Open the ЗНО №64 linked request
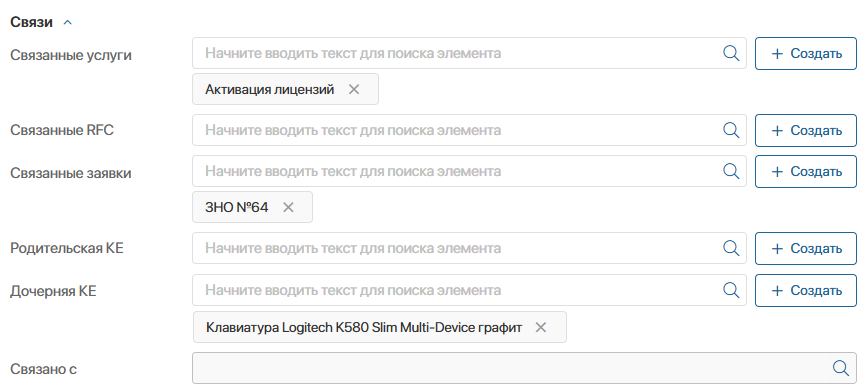Viewport: 866px width, 392px height. [x=236, y=207]
